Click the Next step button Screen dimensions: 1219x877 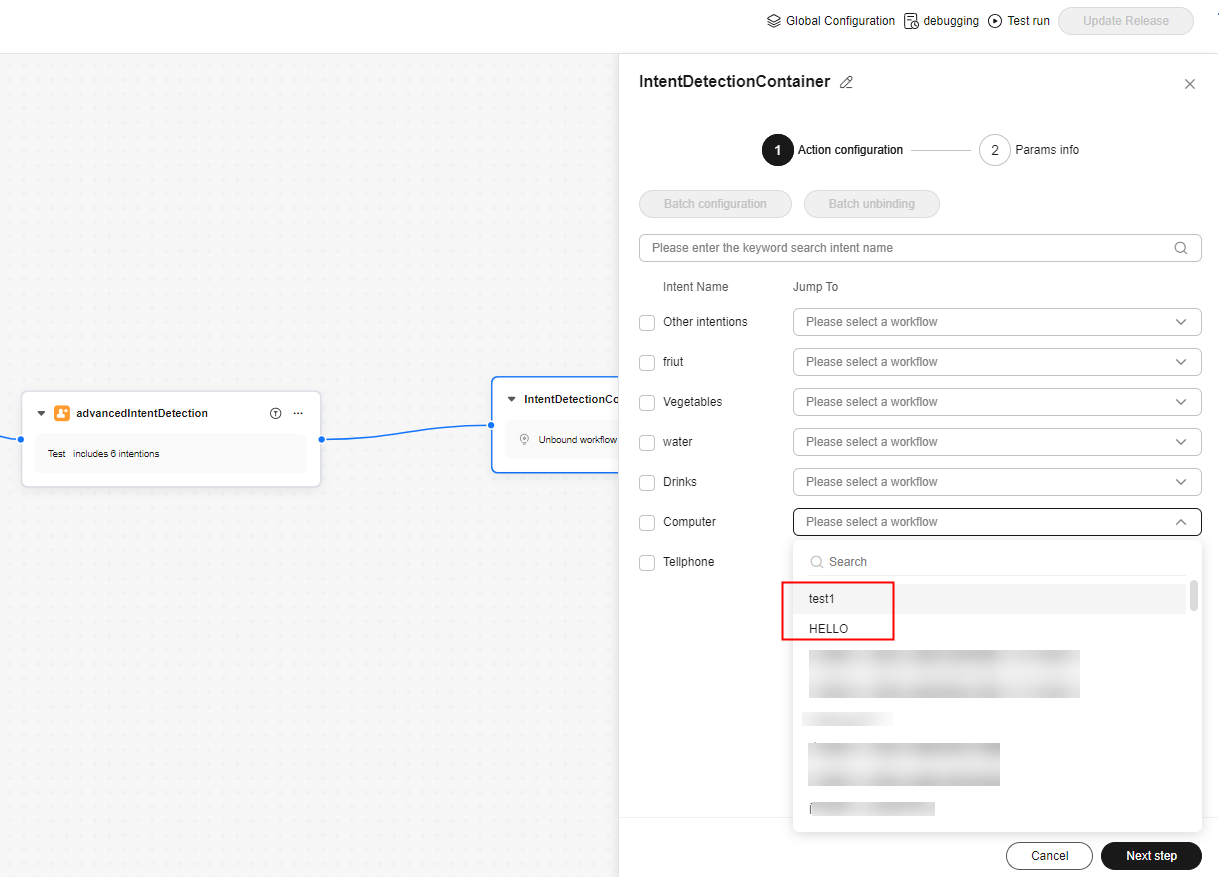point(1150,856)
